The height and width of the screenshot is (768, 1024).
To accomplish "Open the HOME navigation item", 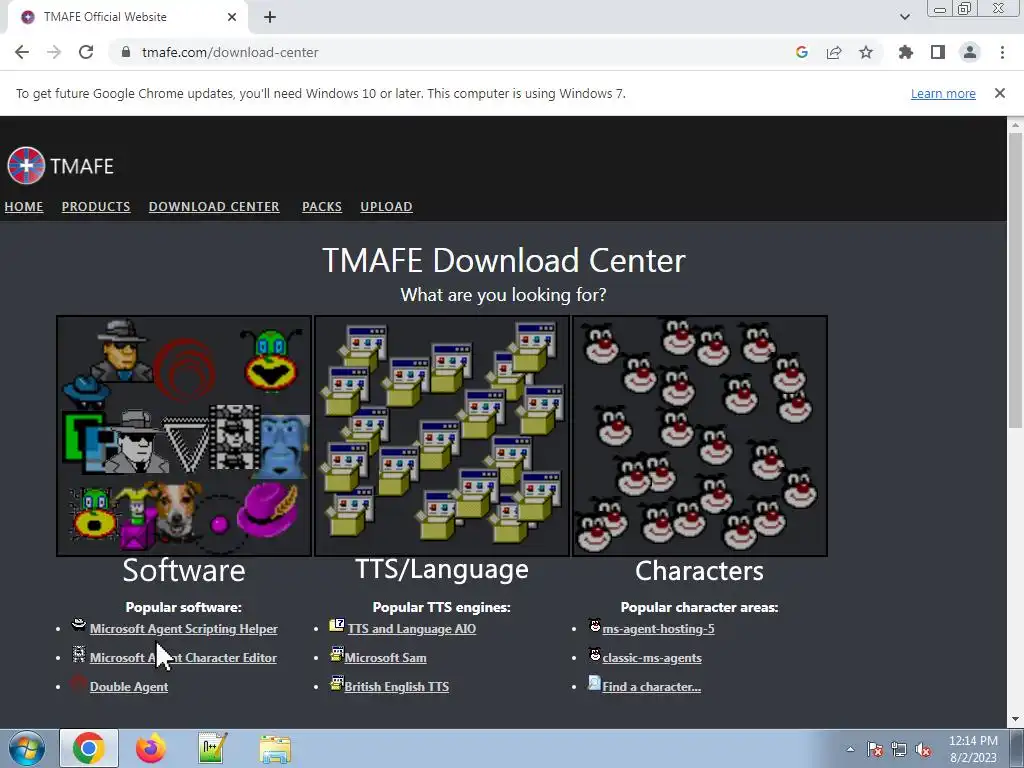I will (x=24, y=206).
